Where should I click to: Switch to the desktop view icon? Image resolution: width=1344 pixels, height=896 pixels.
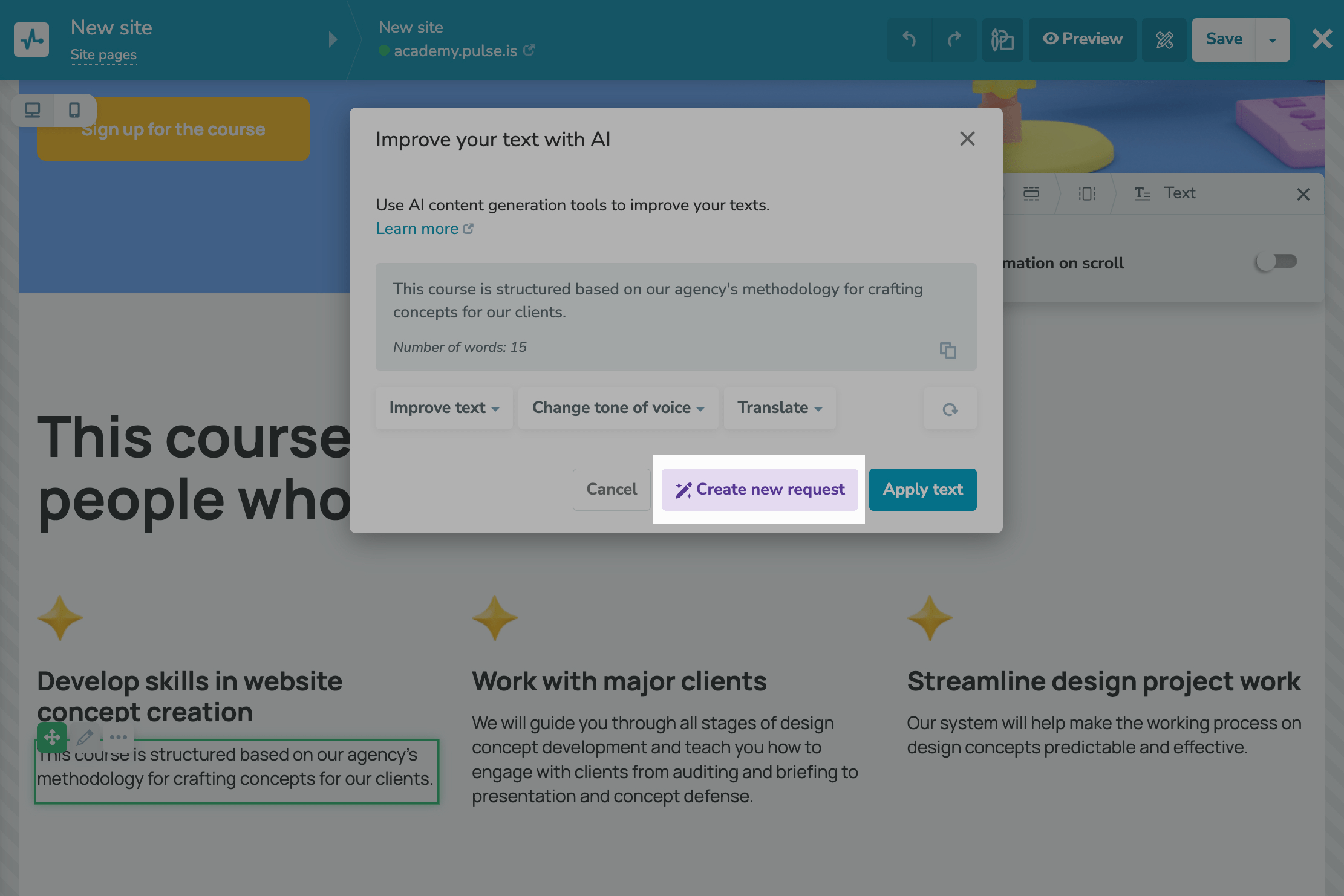[x=33, y=110]
